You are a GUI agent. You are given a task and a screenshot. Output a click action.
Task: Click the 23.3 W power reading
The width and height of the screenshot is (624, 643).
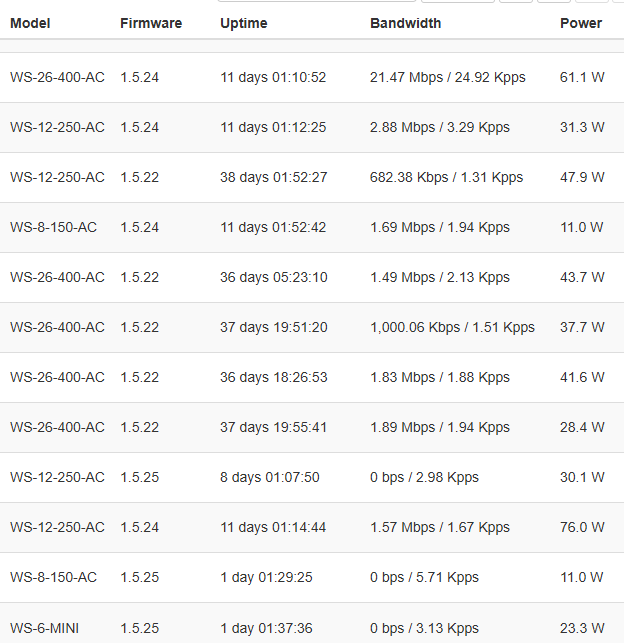(x=582, y=628)
